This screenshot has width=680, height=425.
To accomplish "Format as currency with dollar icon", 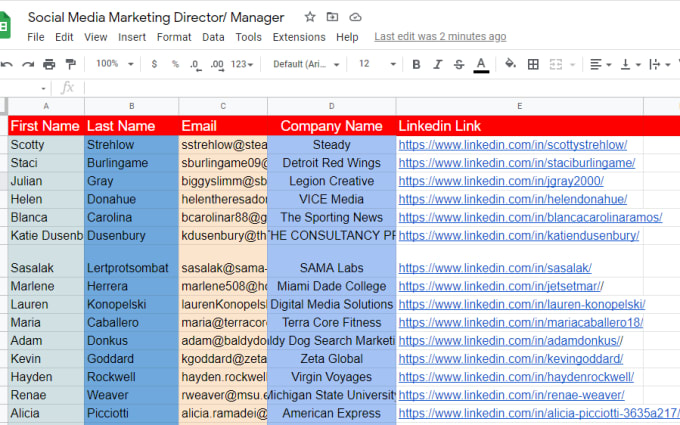I will point(154,64).
